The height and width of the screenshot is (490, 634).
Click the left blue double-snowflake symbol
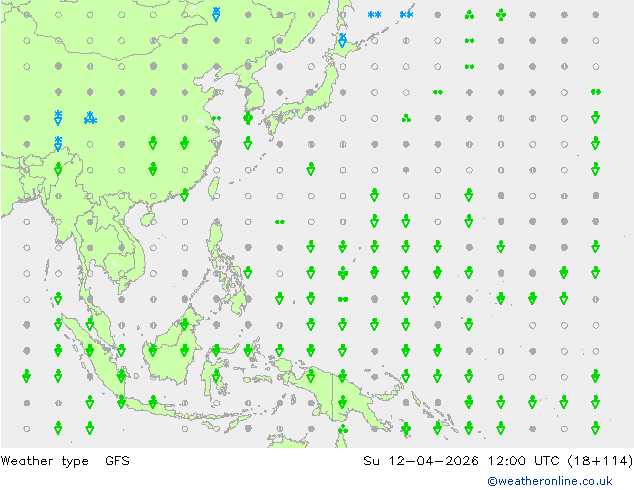374,15
